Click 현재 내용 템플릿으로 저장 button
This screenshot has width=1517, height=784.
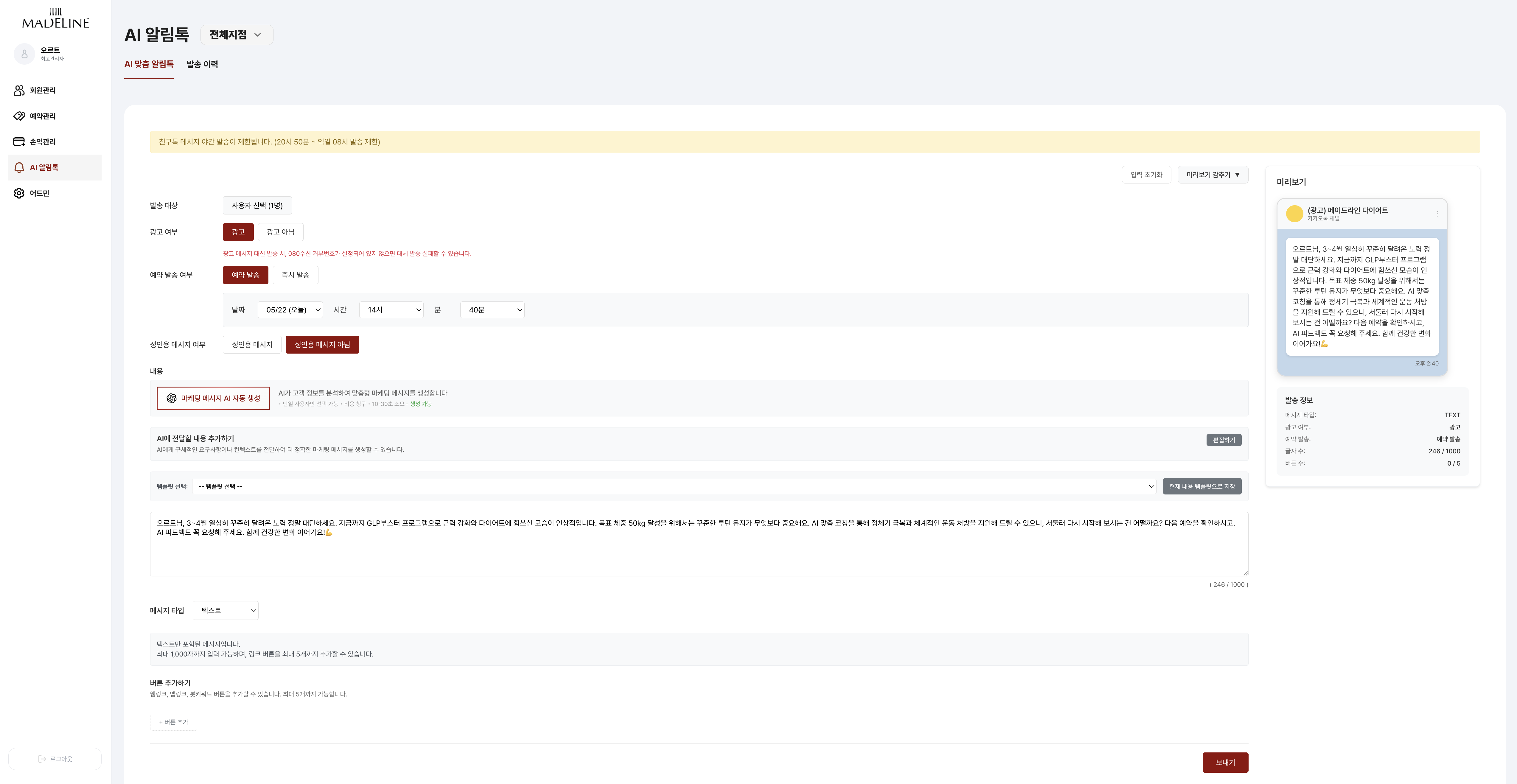pyautogui.click(x=1202, y=486)
